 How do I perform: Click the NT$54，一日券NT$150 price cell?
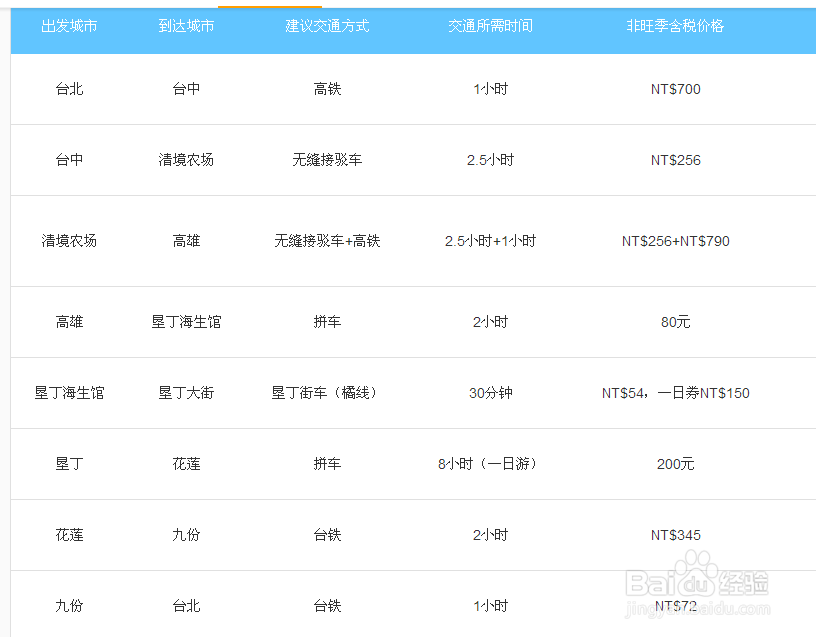point(675,393)
